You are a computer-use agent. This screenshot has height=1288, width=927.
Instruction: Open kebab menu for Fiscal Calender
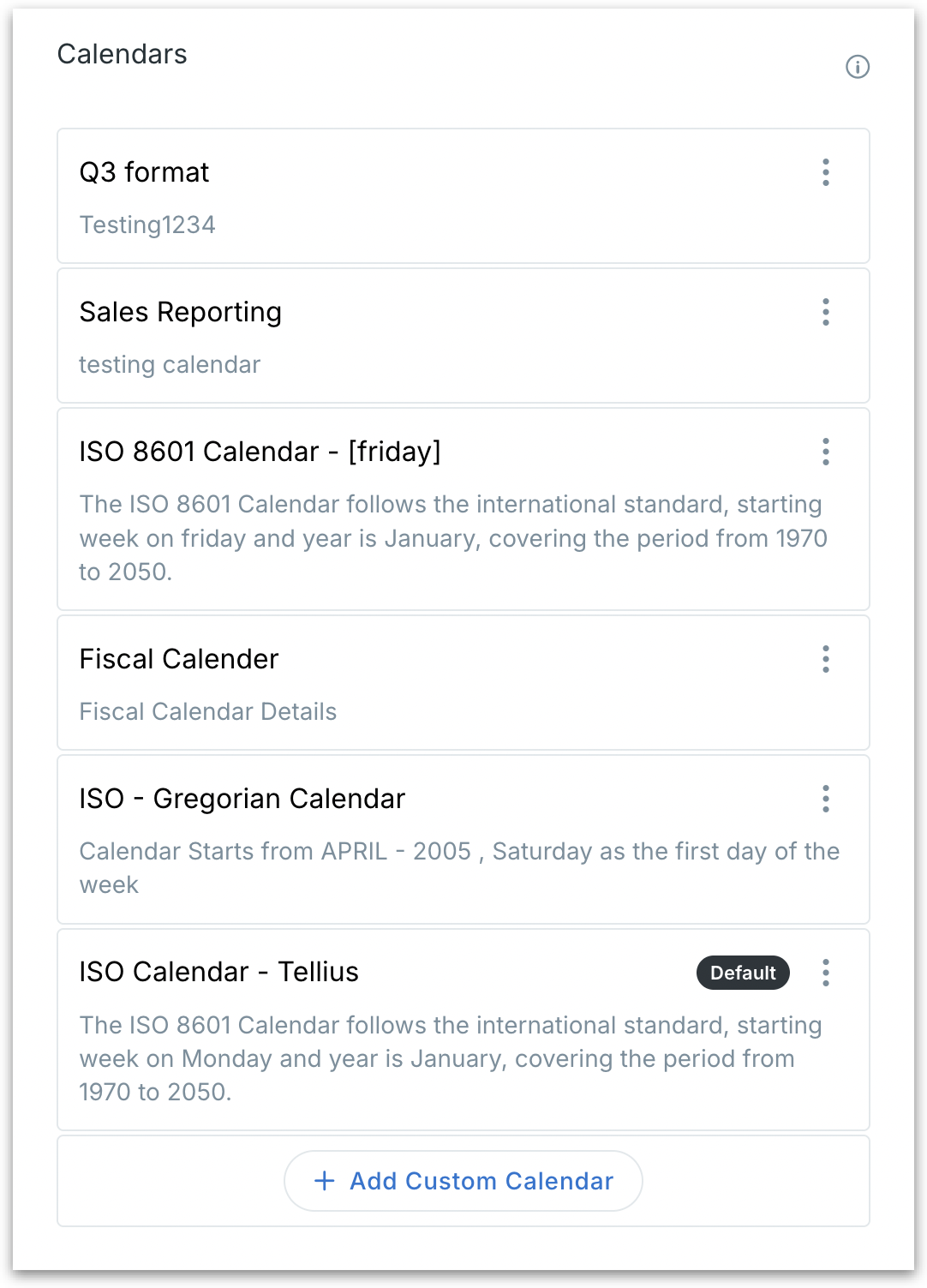coord(826,659)
